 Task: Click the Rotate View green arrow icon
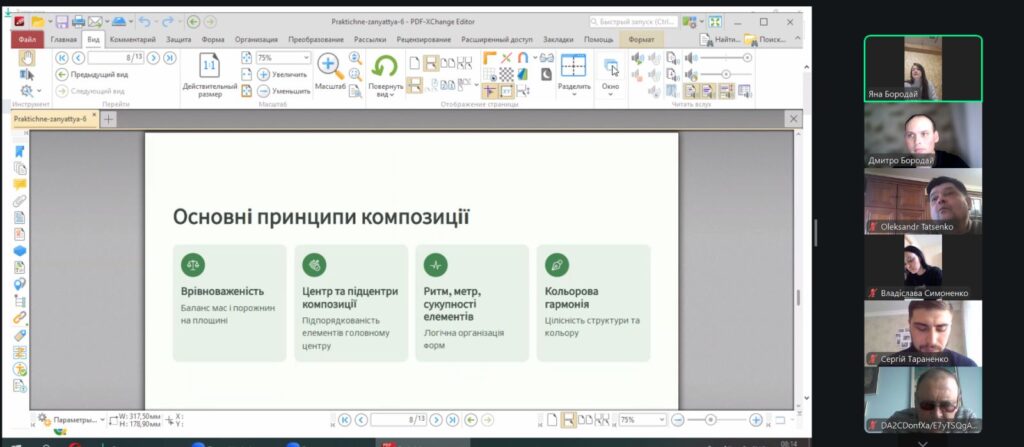(x=385, y=66)
